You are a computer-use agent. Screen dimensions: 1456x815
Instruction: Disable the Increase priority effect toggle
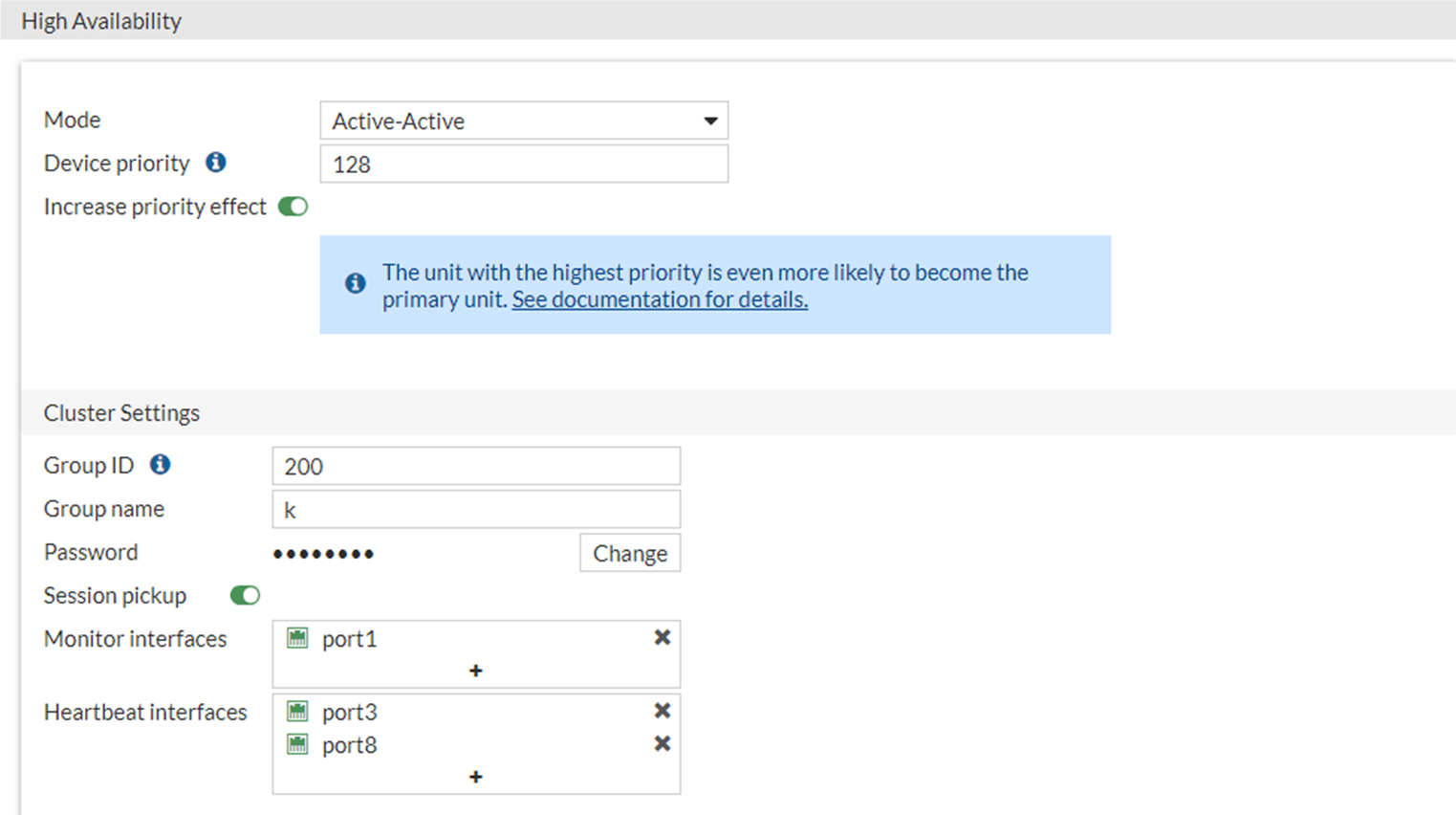293,206
